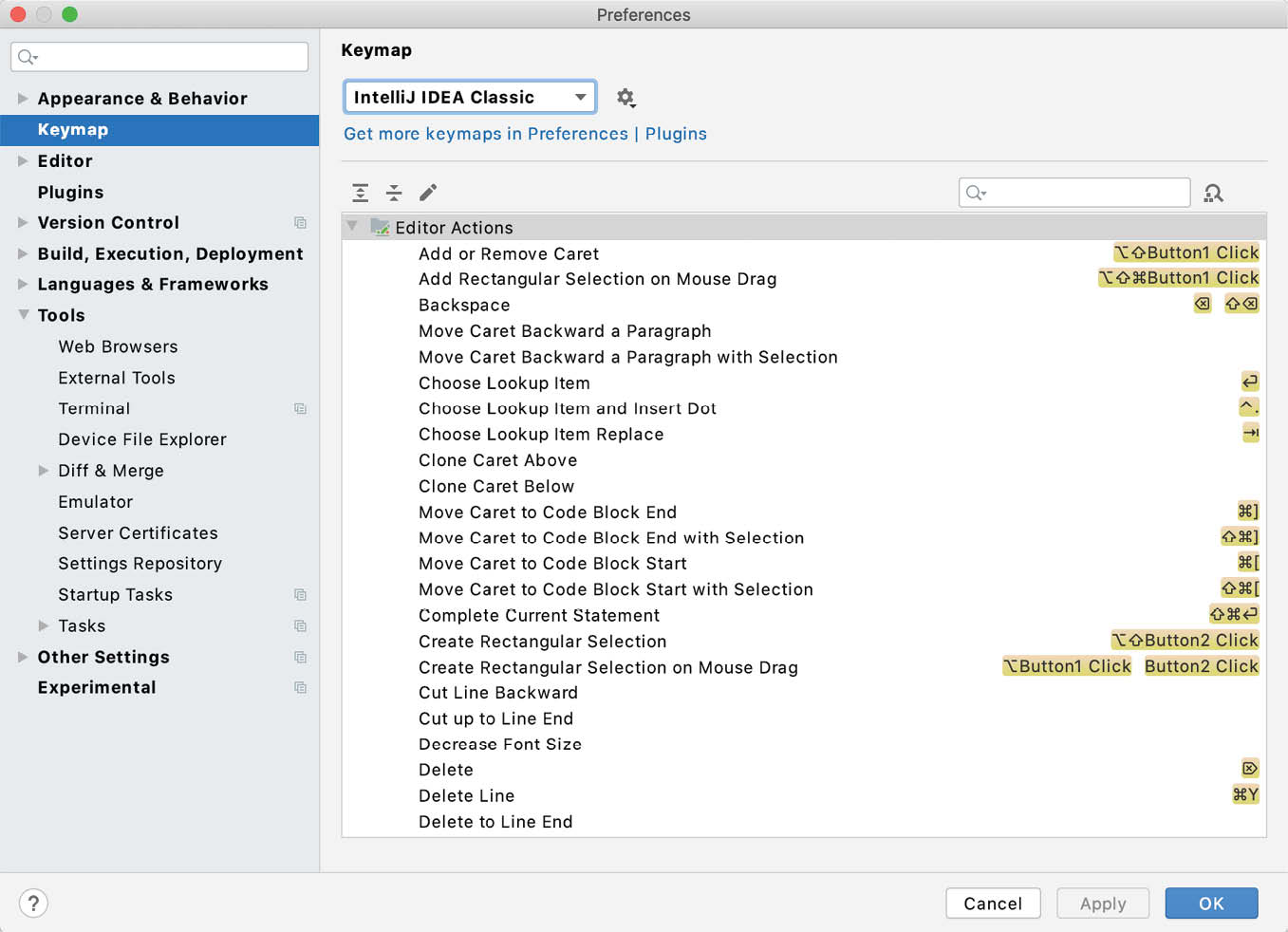Click the Edit Shortcut pencil icon
Viewport: 1288px width, 932px height.
[428, 193]
